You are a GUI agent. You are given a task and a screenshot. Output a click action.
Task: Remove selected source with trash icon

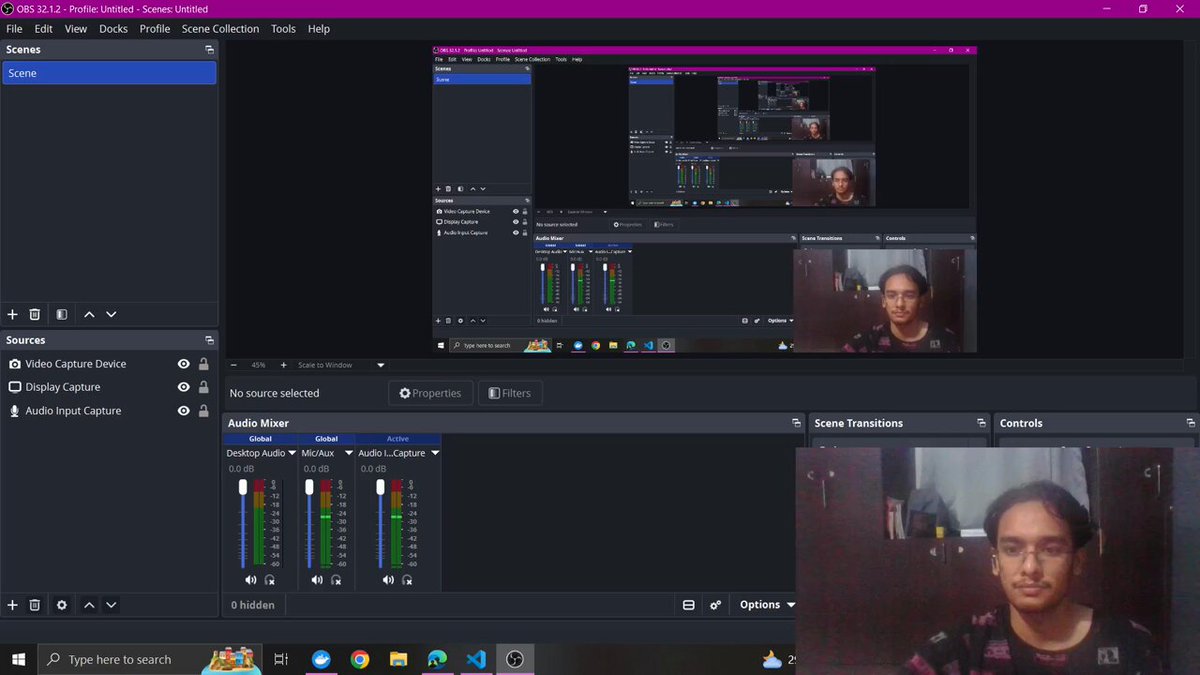click(x=35, y=605)
